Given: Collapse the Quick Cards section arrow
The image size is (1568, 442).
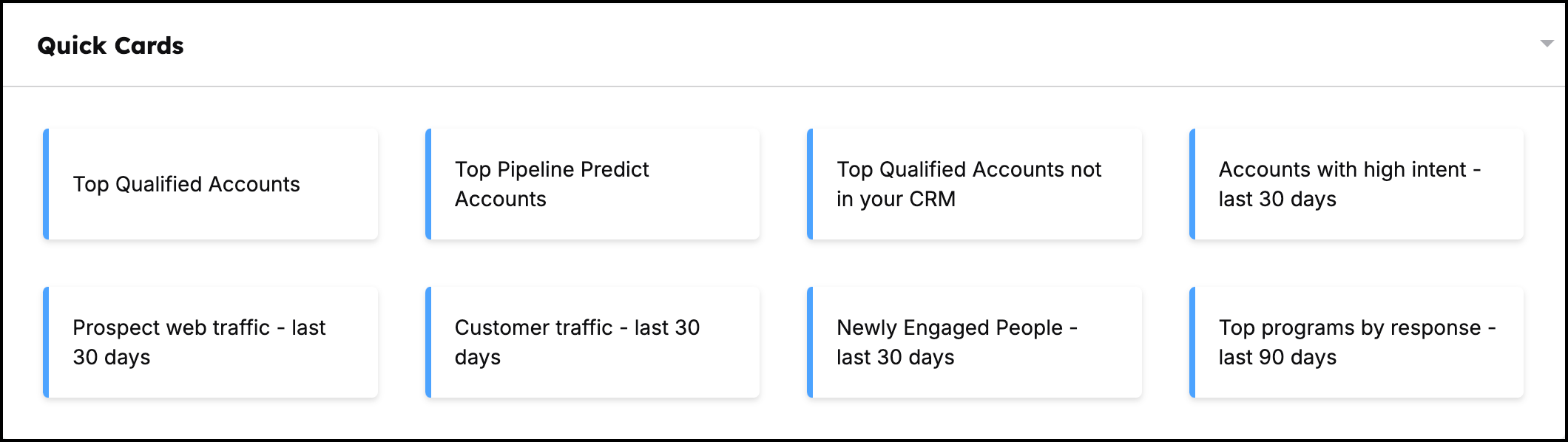Looking at the screenshot, I should point(1546,44).
